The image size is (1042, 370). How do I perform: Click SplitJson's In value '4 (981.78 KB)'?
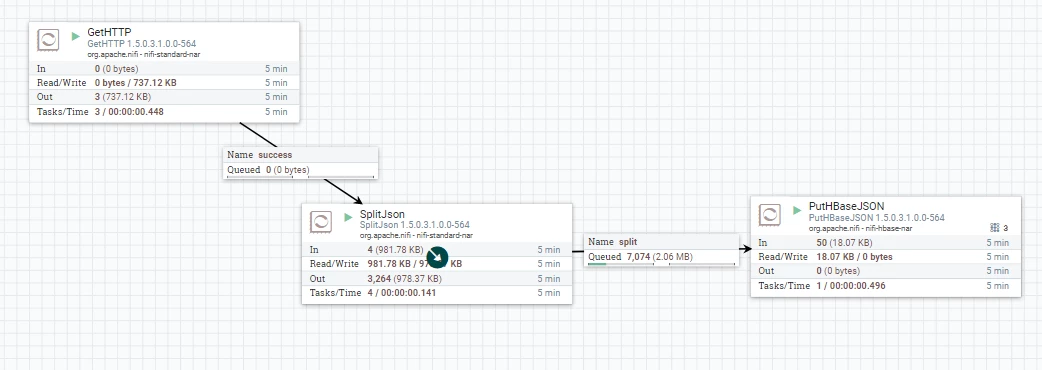pyautogui.click(x=395, y=250)
